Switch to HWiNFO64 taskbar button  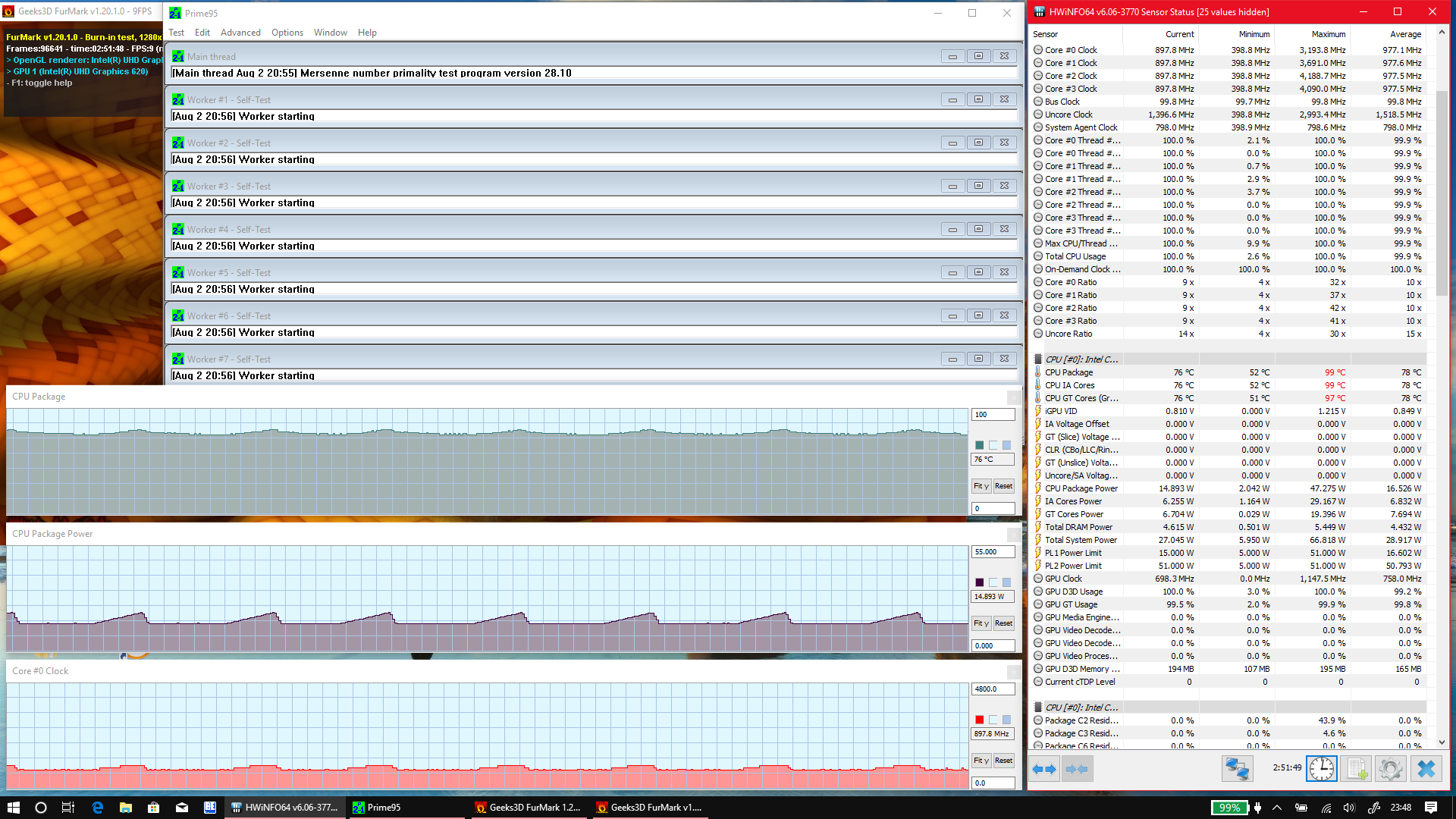[x=285, y=808]
